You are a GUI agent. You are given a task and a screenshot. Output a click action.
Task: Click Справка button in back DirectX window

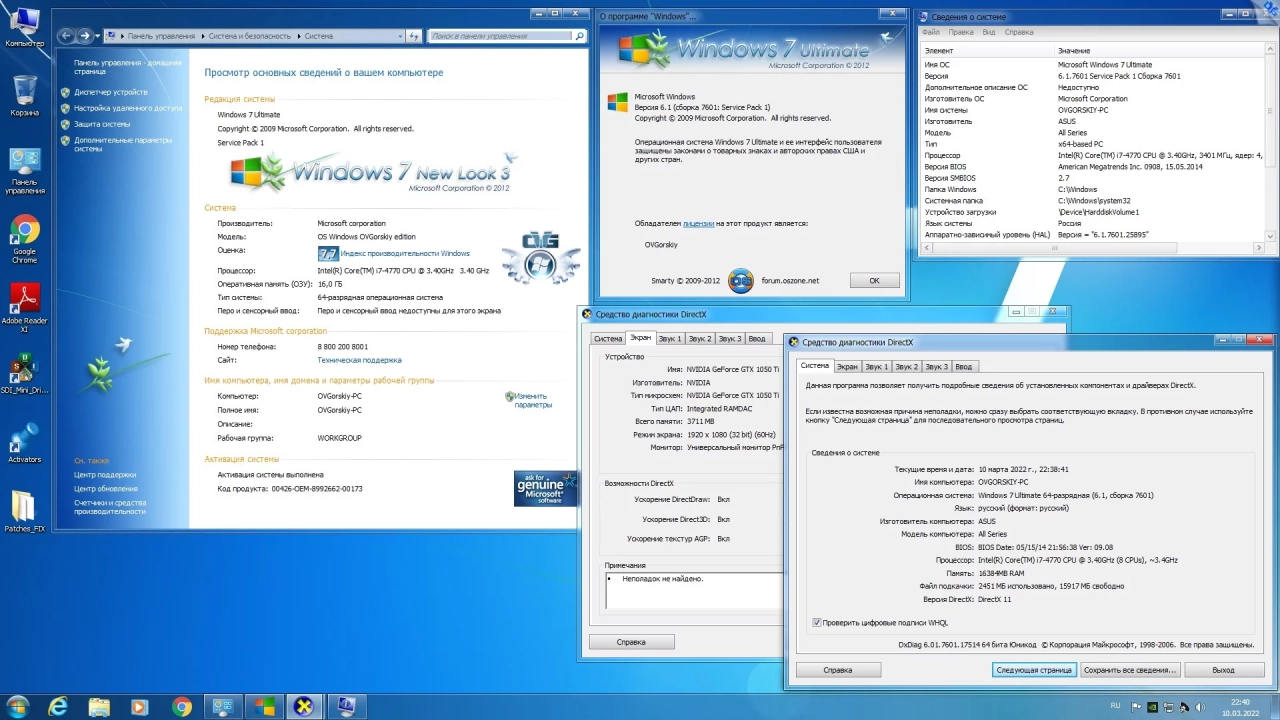click(631, 642)
